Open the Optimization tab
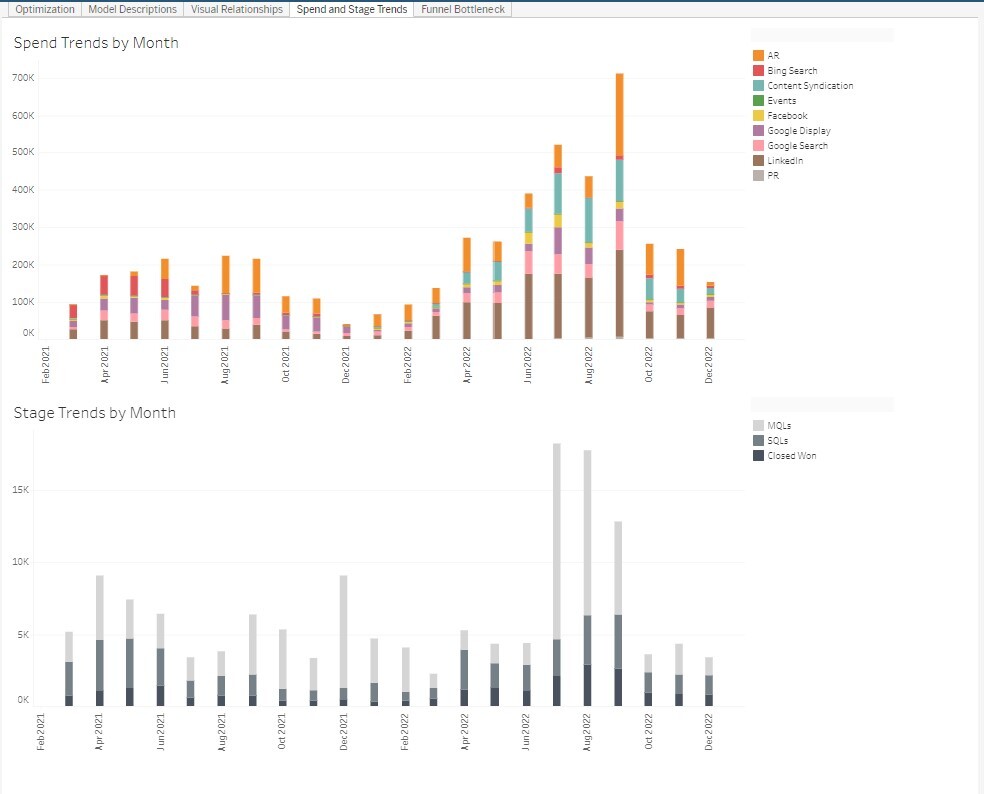The image size is (984, 794). 45,9
